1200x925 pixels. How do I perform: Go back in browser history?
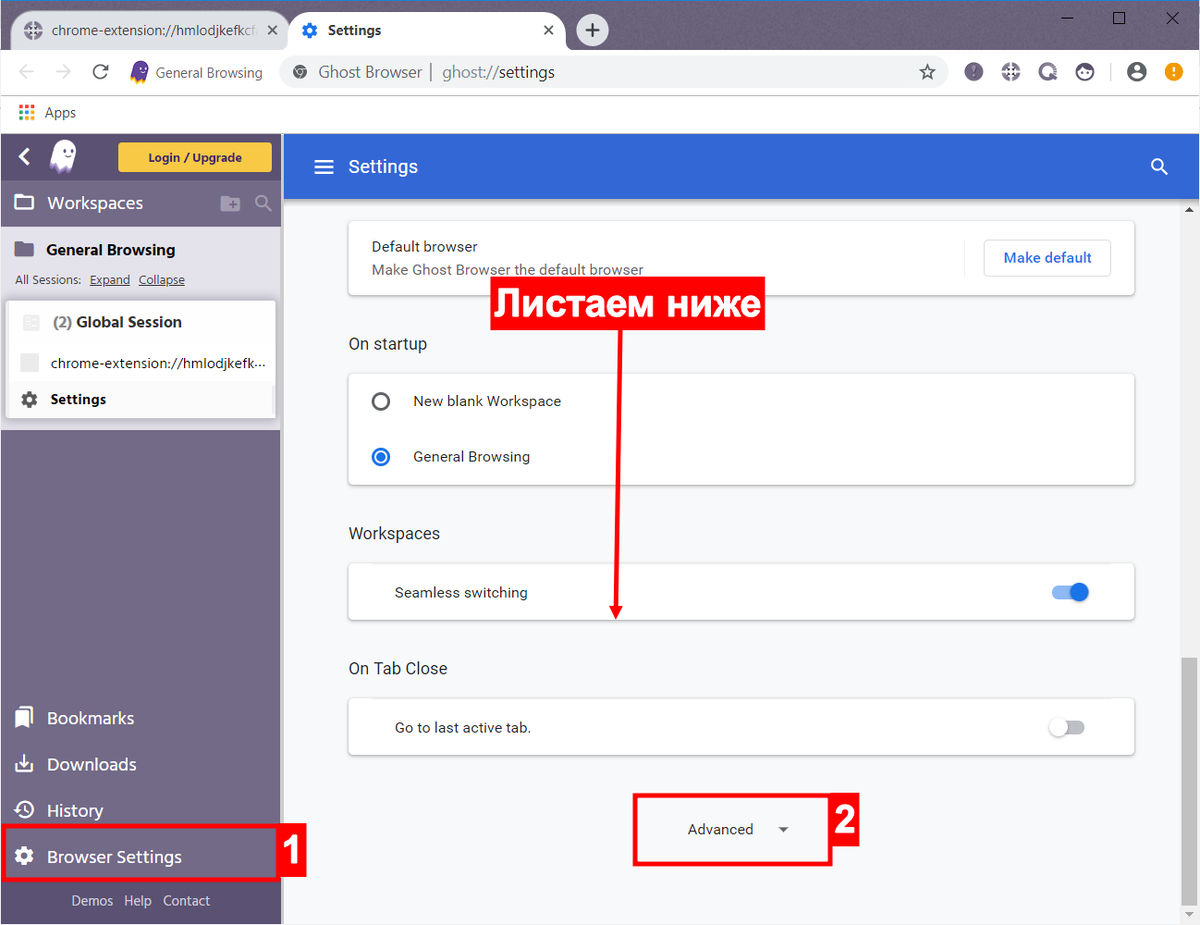[27, 72]
